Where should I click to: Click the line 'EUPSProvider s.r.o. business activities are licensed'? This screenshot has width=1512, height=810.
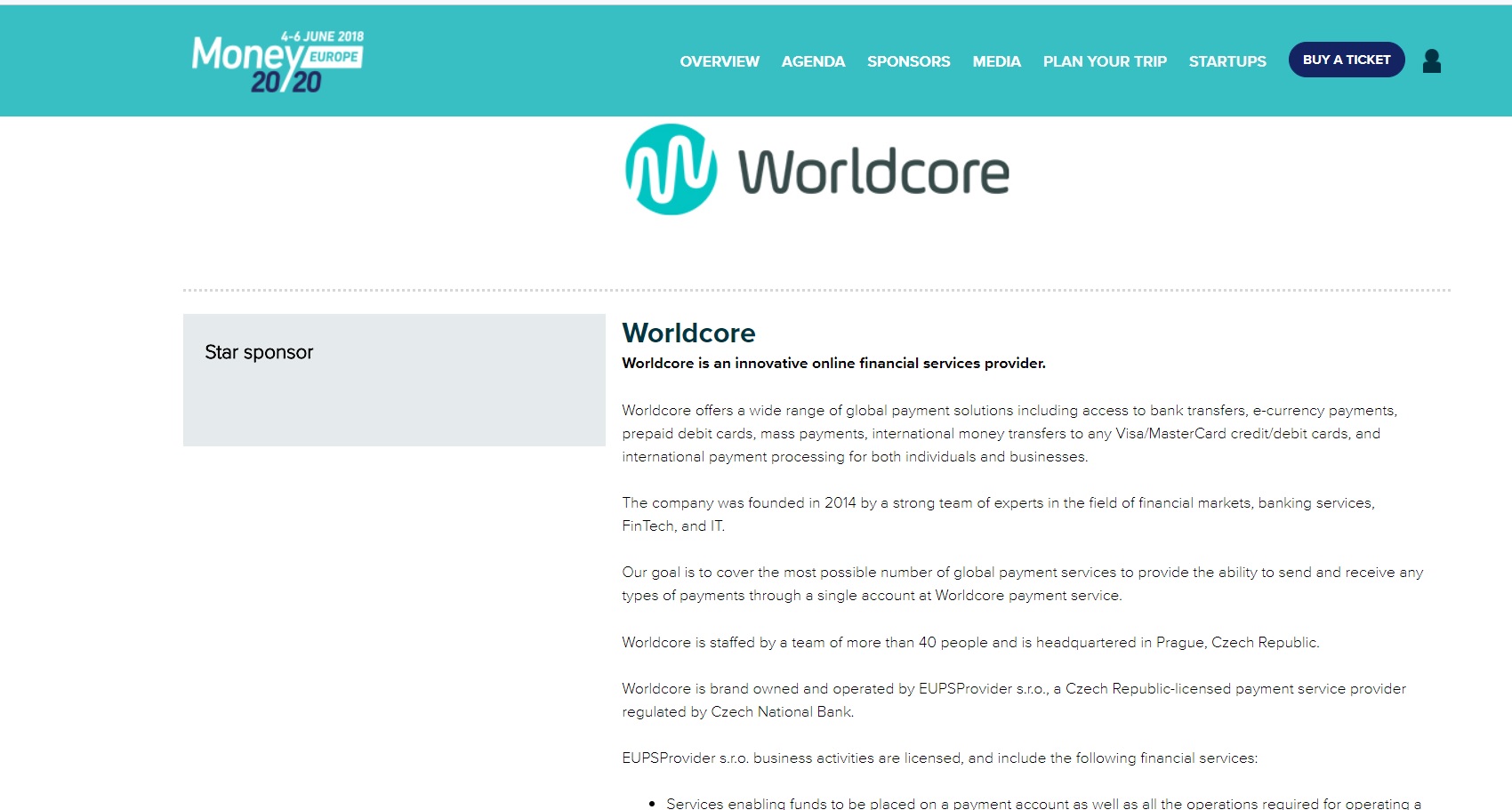[939, 758]
